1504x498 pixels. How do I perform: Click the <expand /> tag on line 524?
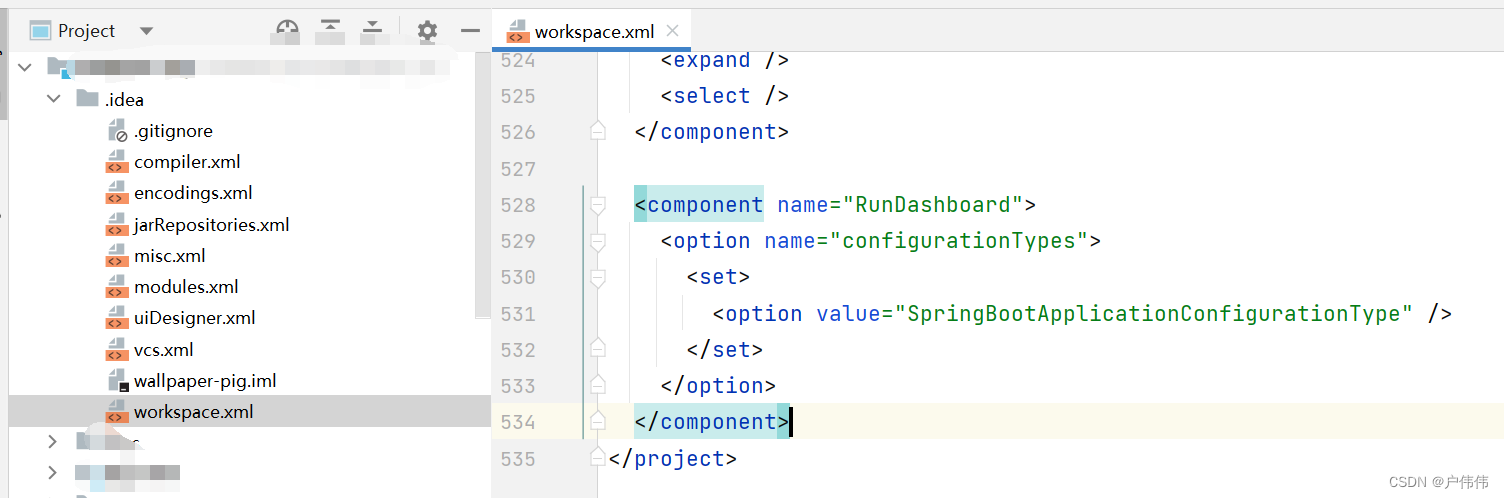point(725,60)
